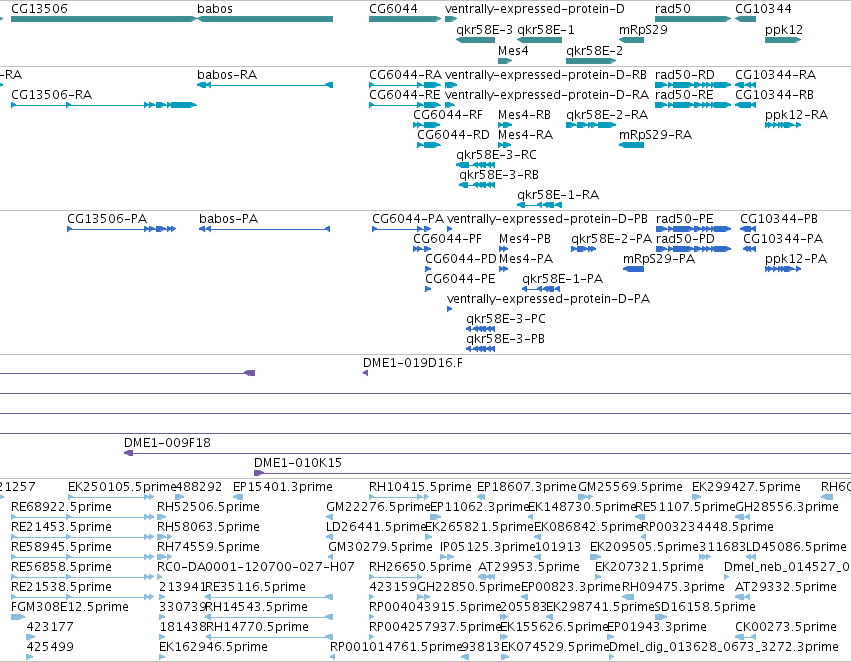This screenshot has height=662, width=851.
Task: Select protein qkr58E-2-PA
Action: tap(583, 249)
